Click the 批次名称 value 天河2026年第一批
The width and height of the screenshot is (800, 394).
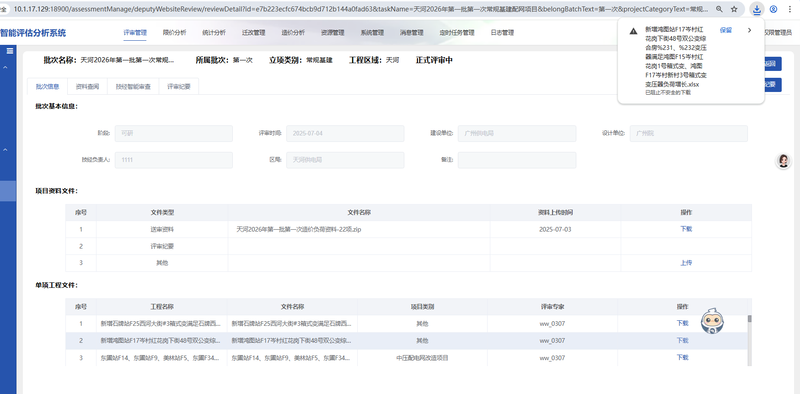pos(128,60)
